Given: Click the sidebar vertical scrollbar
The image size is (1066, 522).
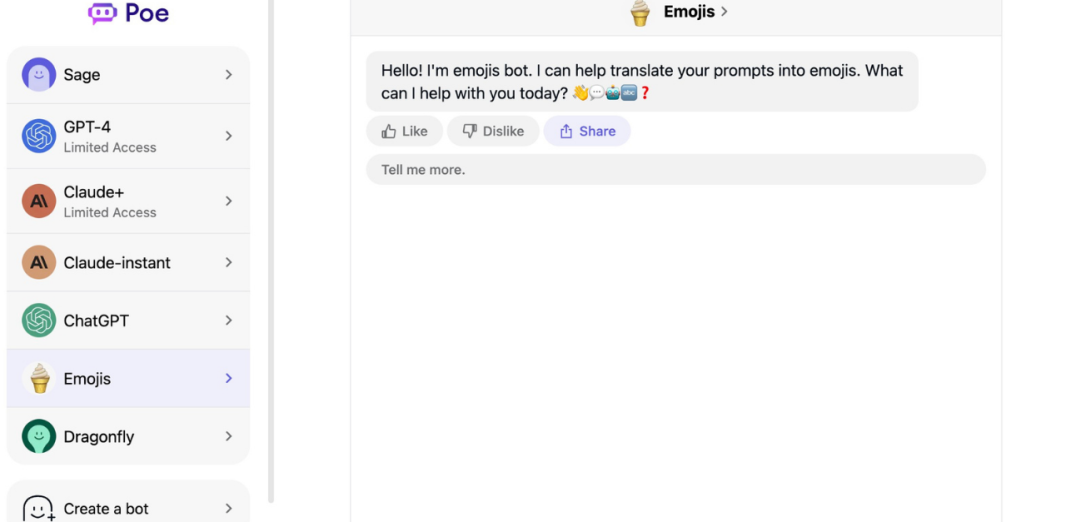Looking at the screenshot, I should point(271,251).
